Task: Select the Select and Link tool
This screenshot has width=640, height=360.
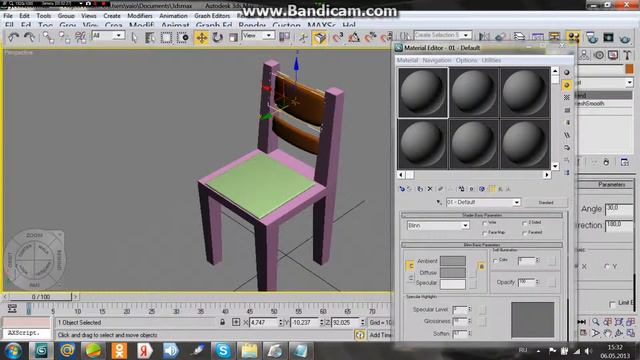Action: 48,38
